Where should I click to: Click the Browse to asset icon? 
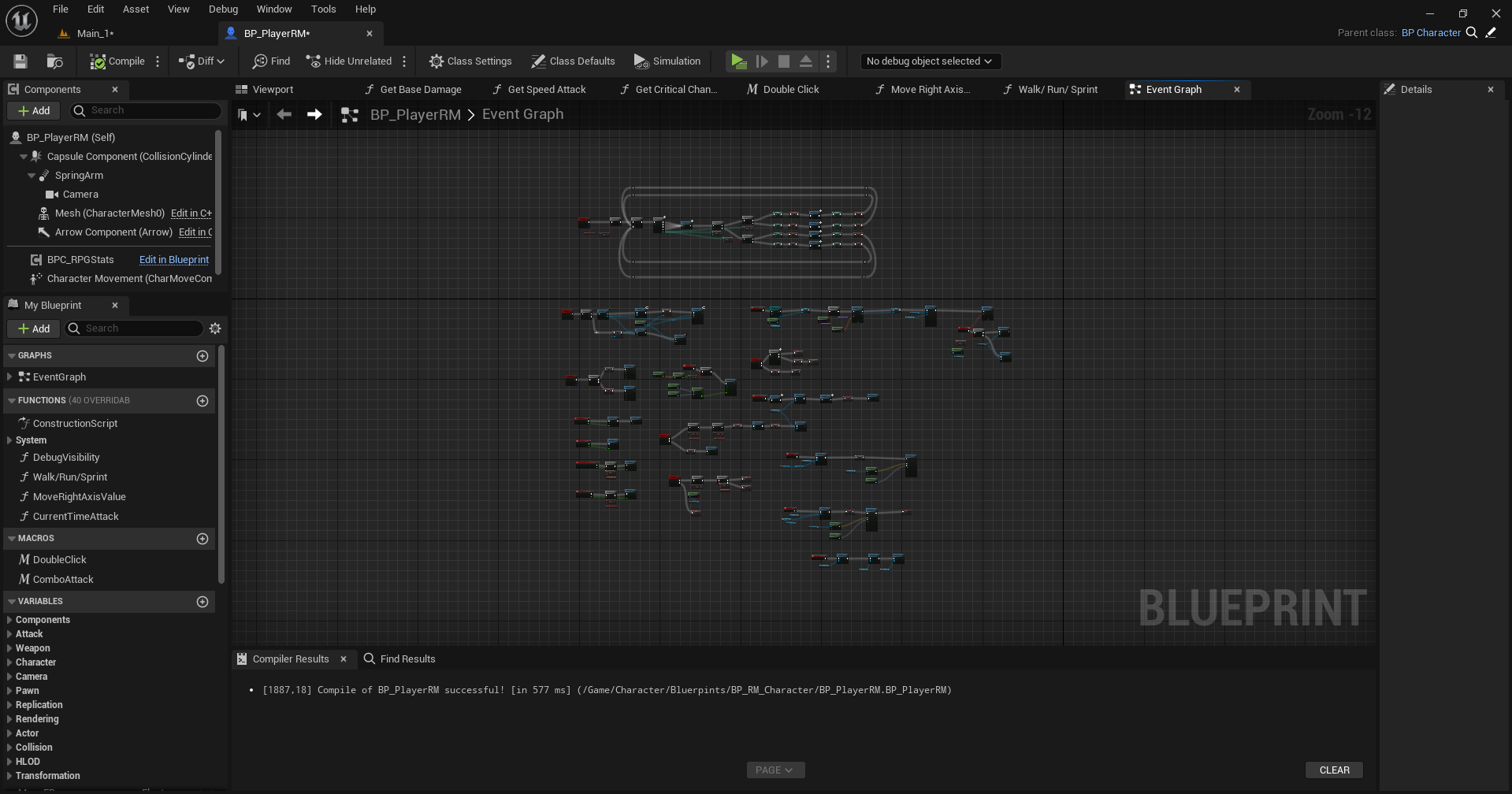[x=54, y=61]
